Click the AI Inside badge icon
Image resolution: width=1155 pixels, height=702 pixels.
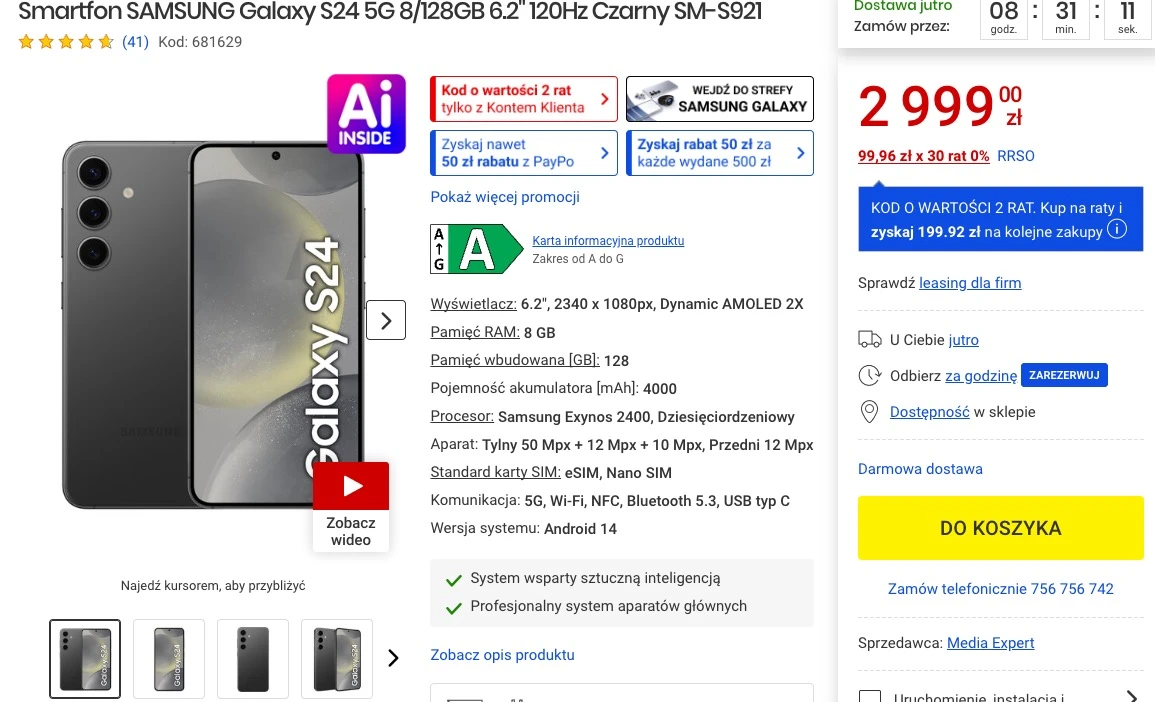click(x=366, y=114)
